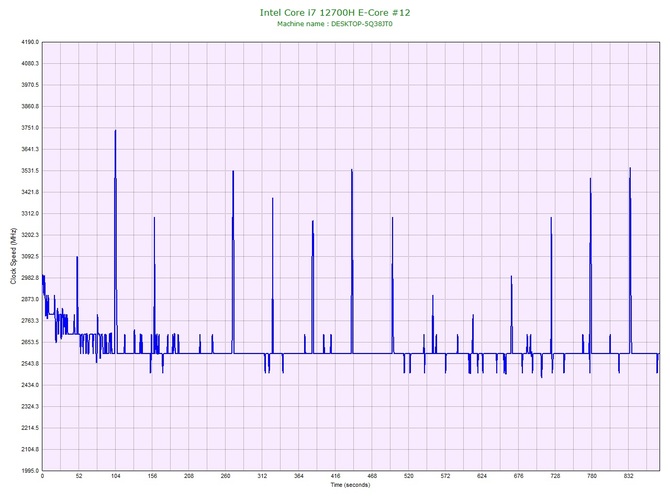Click the 3531.5 y-axis value

click(x=30, y=171)
